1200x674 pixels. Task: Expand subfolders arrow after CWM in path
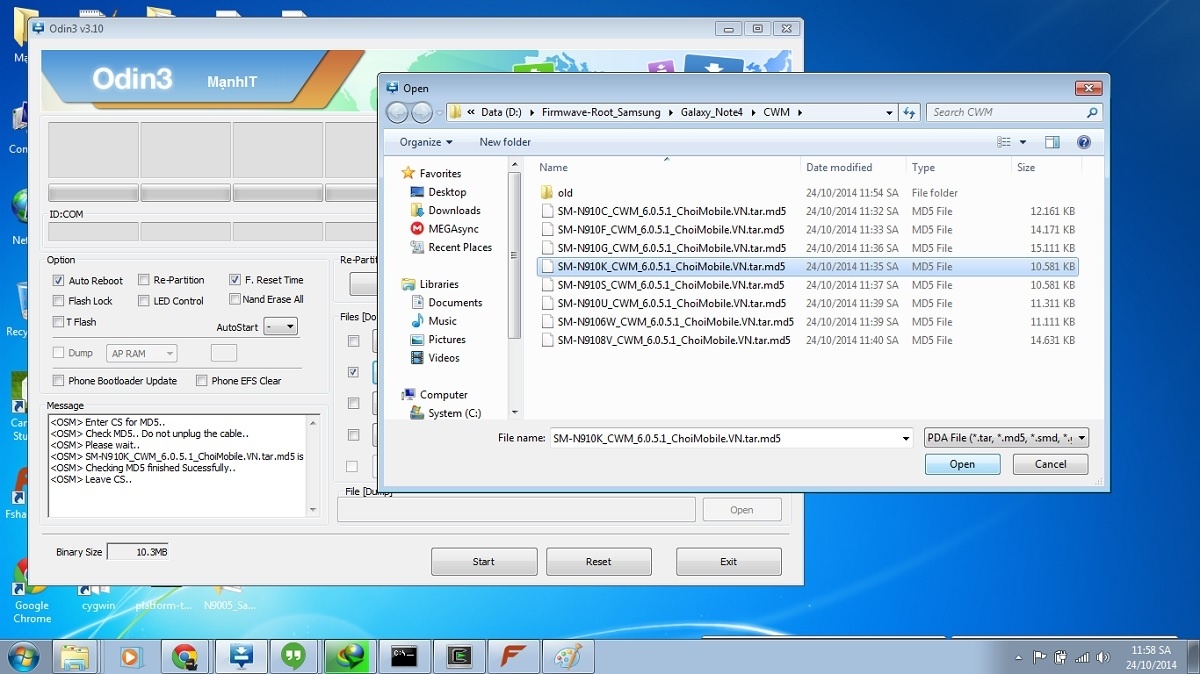coord(799,113)
